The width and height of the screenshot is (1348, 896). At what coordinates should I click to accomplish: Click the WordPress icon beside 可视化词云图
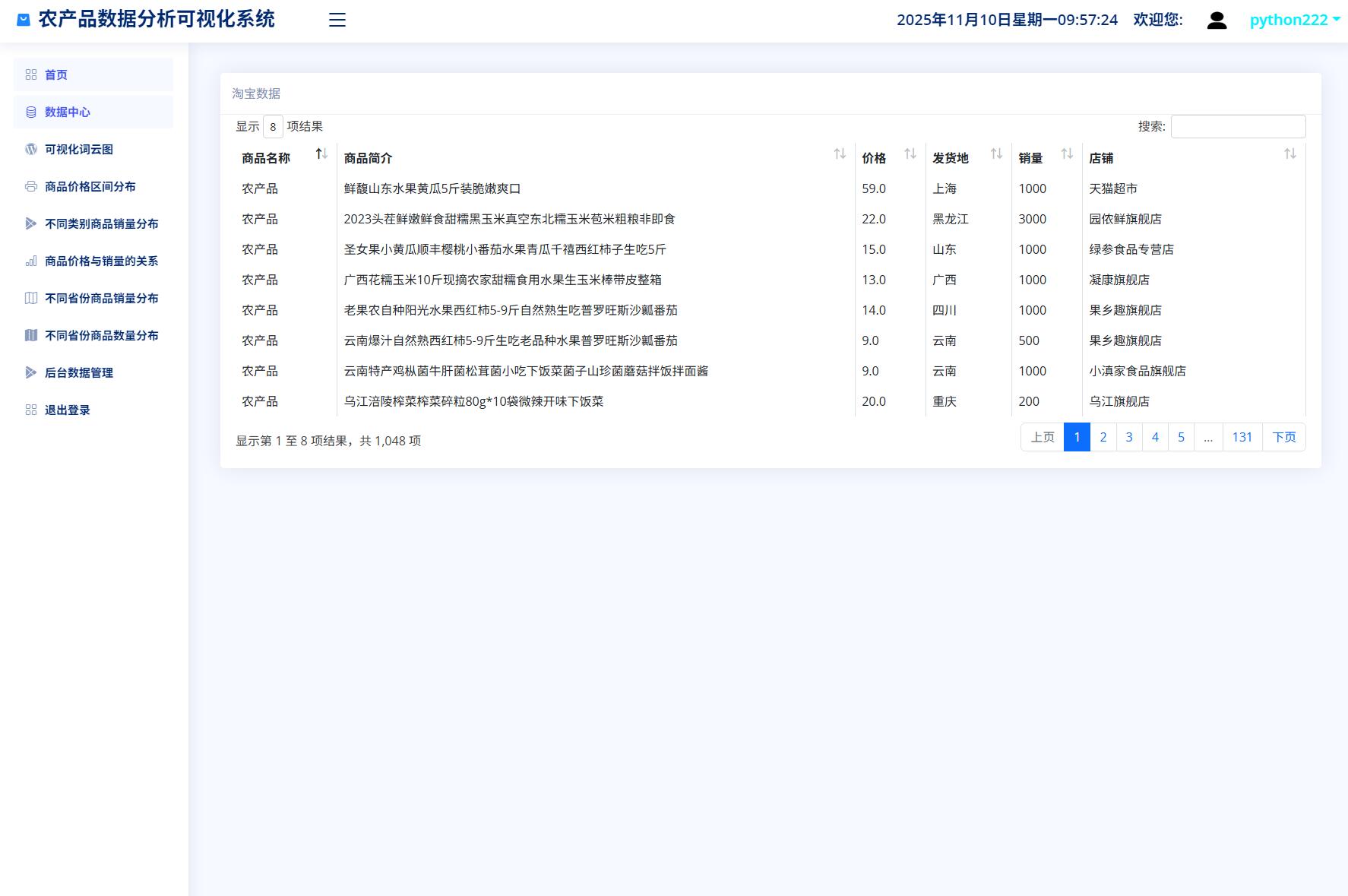tap(31, 149)
